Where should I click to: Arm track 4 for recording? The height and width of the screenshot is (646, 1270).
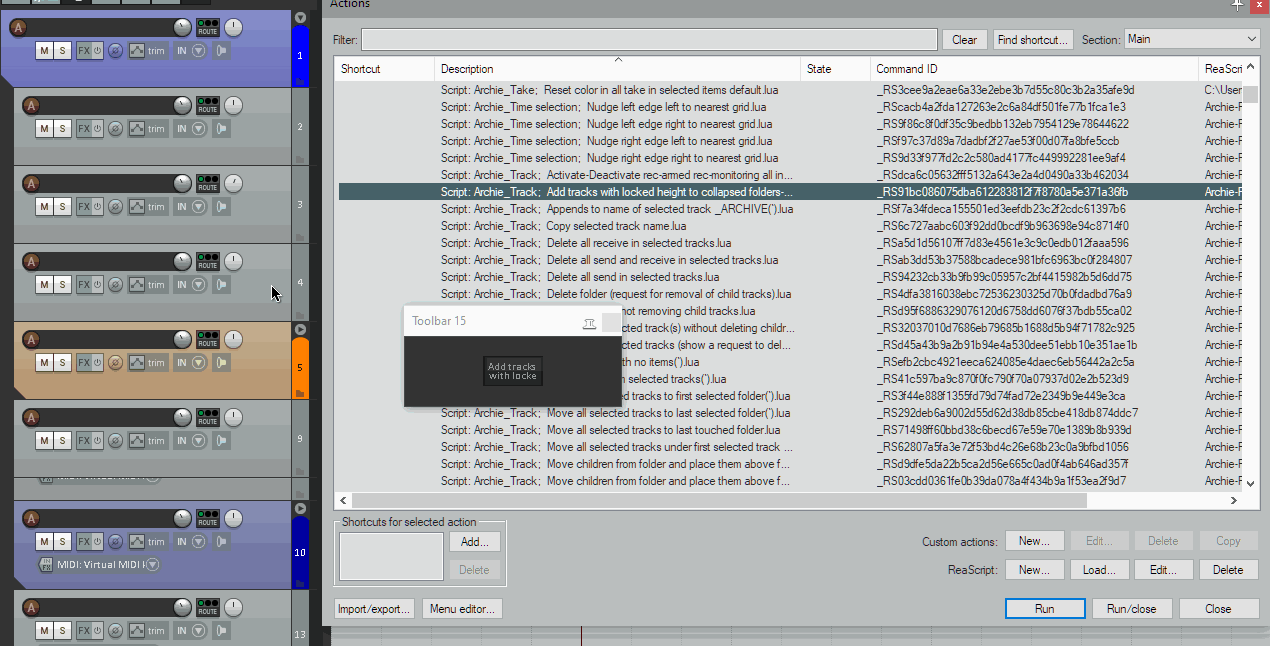(x=31, y=262)
